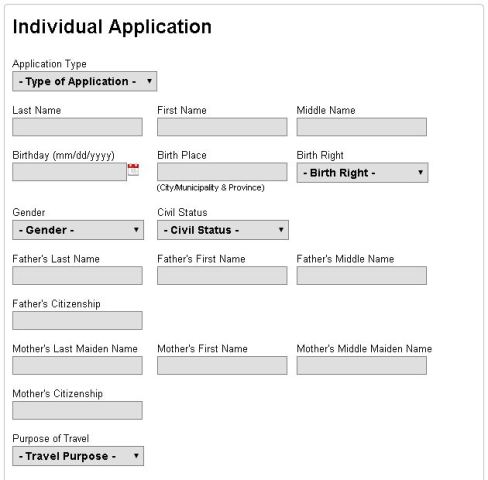Open the Type of Application dropdown

coord(85,81)
